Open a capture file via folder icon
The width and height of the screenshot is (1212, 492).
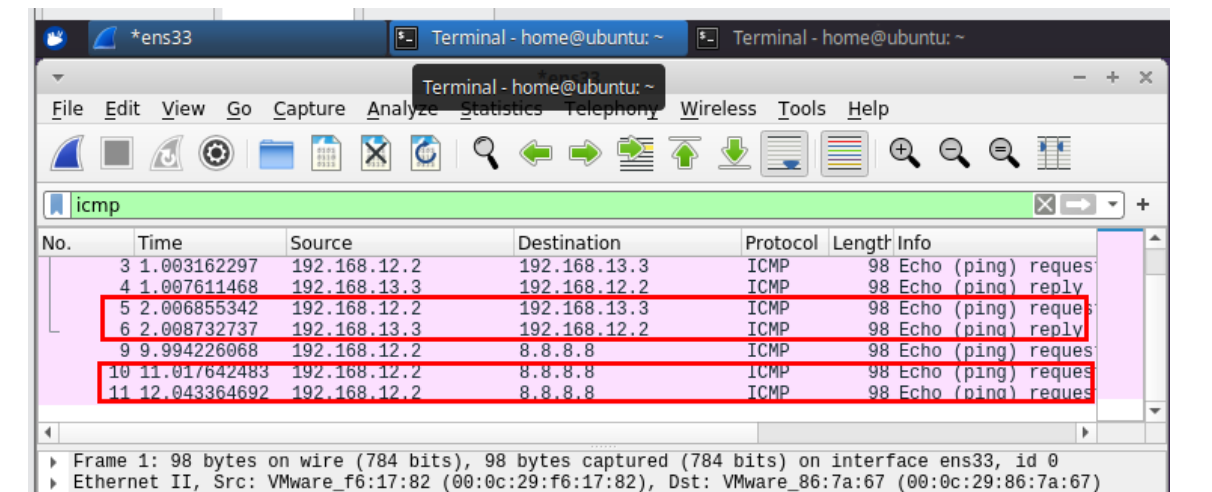[x=276, y=153]
